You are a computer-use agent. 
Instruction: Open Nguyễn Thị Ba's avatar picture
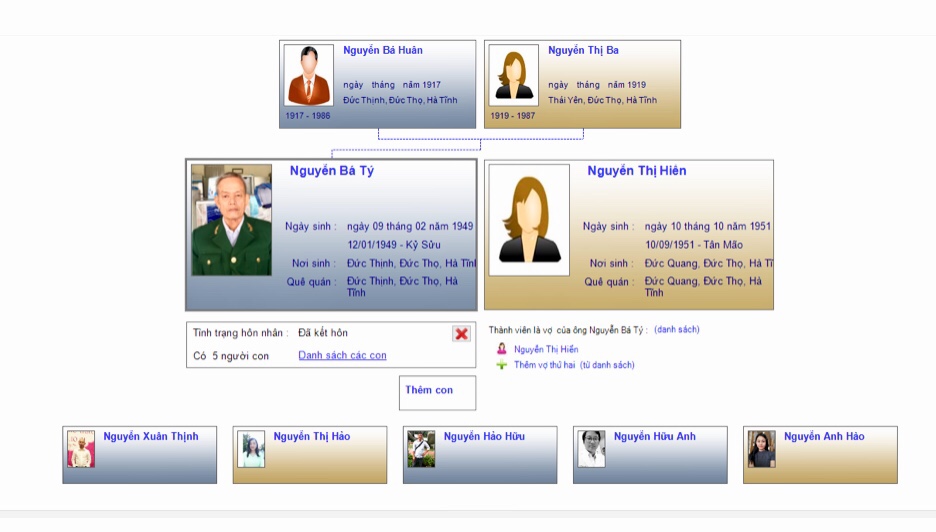point(513,75)
